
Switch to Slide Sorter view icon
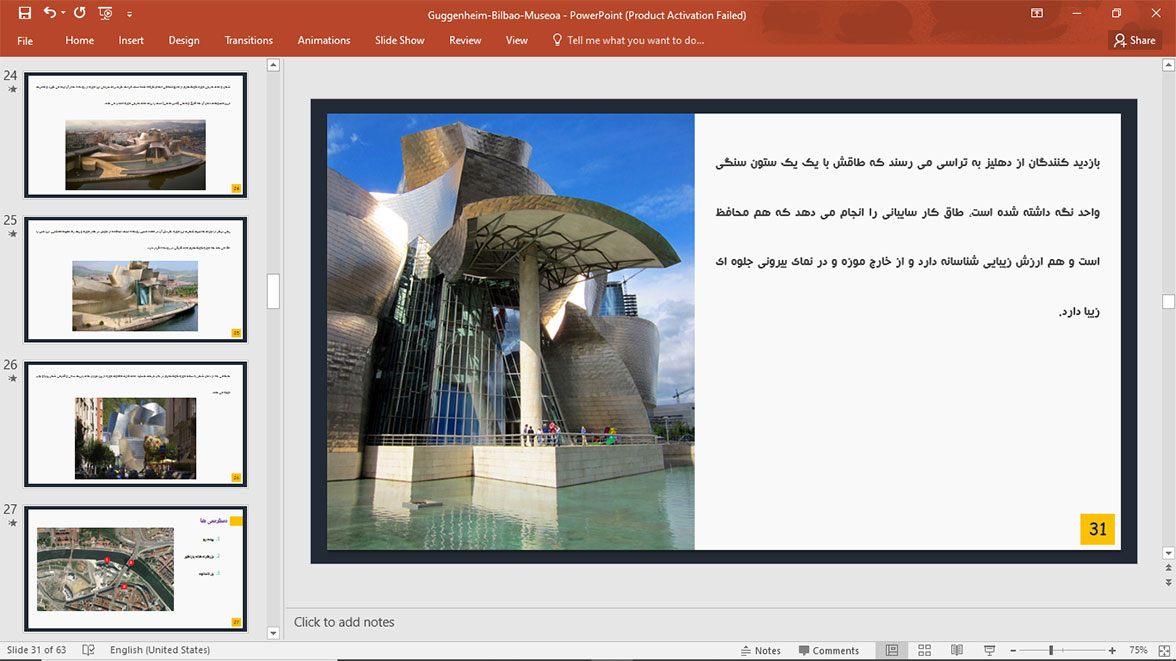(925, 650)
